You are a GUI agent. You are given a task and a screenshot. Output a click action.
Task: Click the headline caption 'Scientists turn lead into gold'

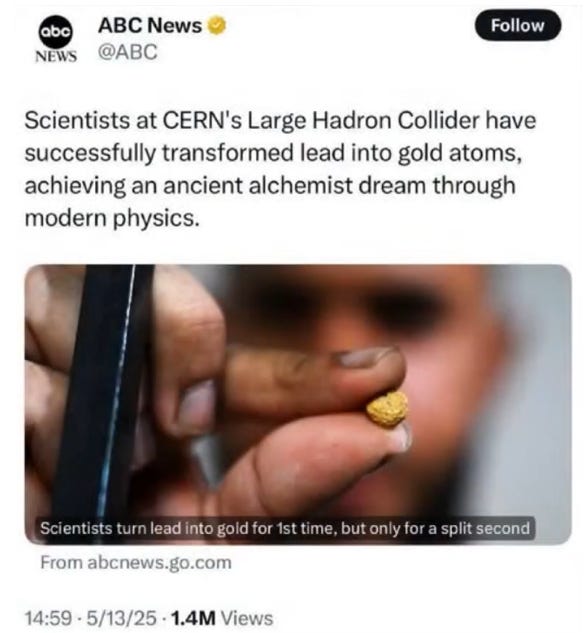(x=146, y=528)
